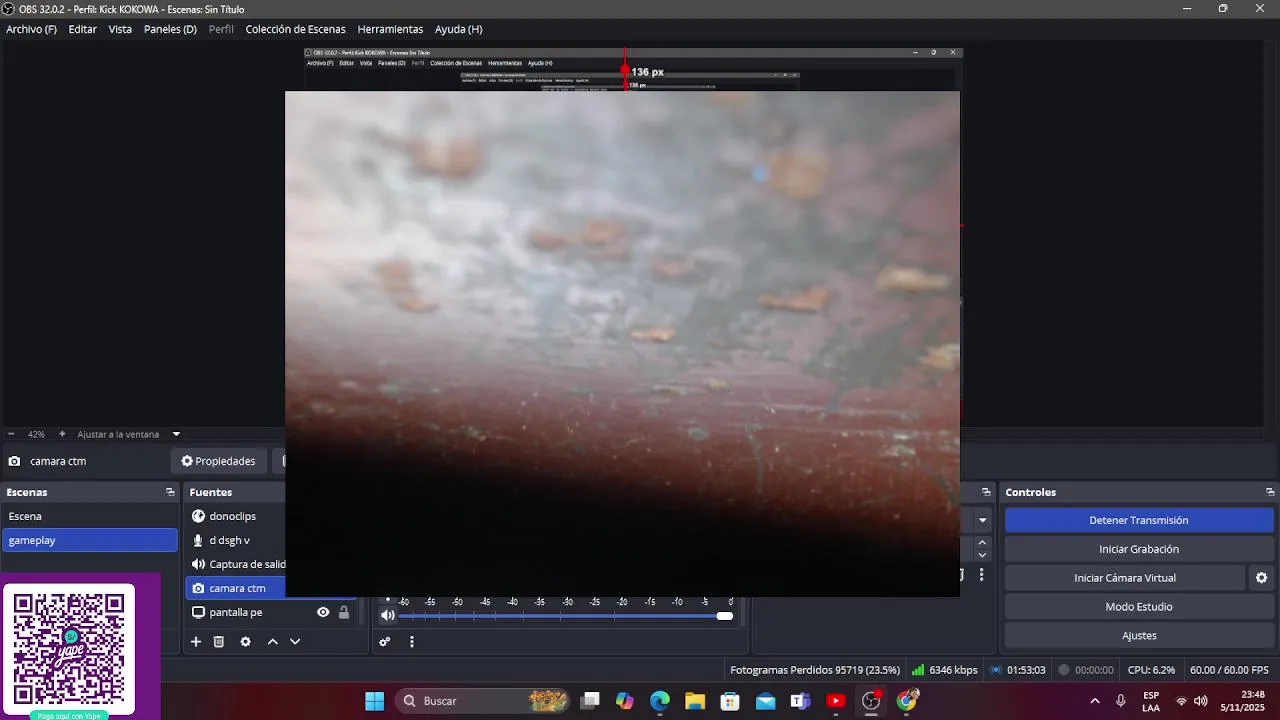Open source properties gear in Fuentes toolbar
Screen dimensions: 1280x720
coord(245,642)
